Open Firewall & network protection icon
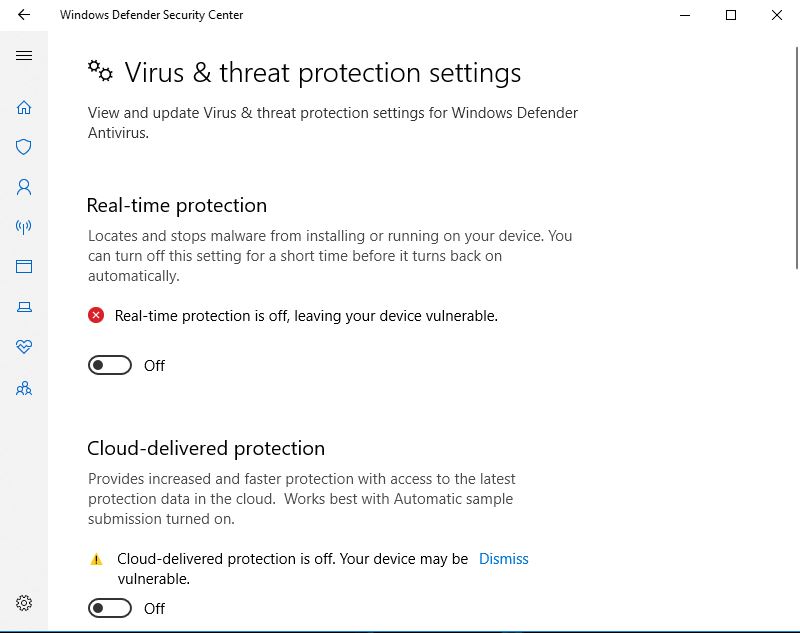The image size is (800, 633). click(x=24, y=227)
